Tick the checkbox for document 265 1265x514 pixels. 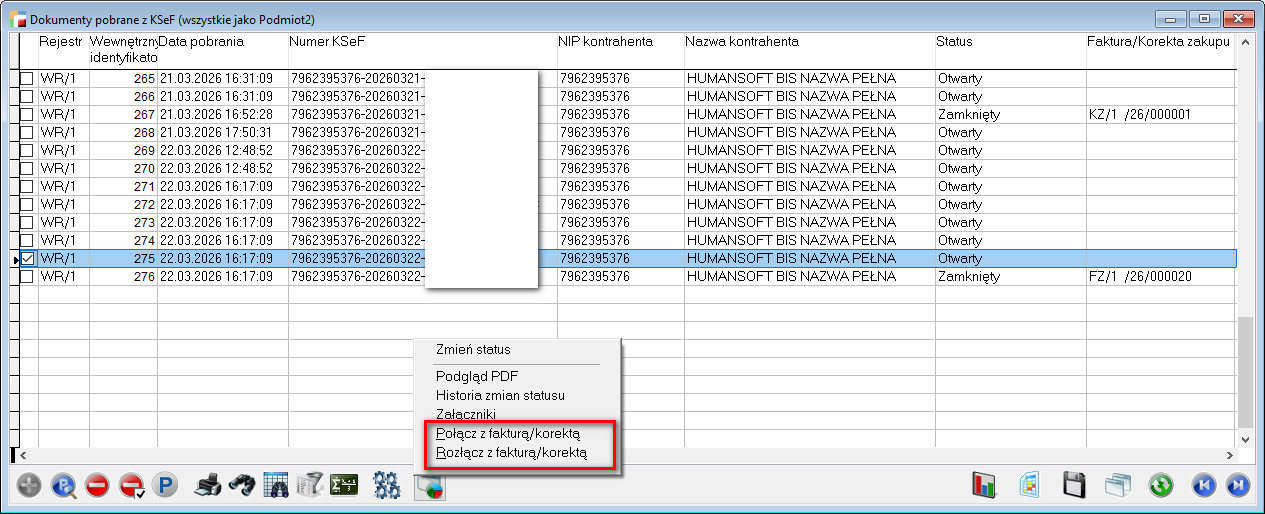[x=28, y=78]
